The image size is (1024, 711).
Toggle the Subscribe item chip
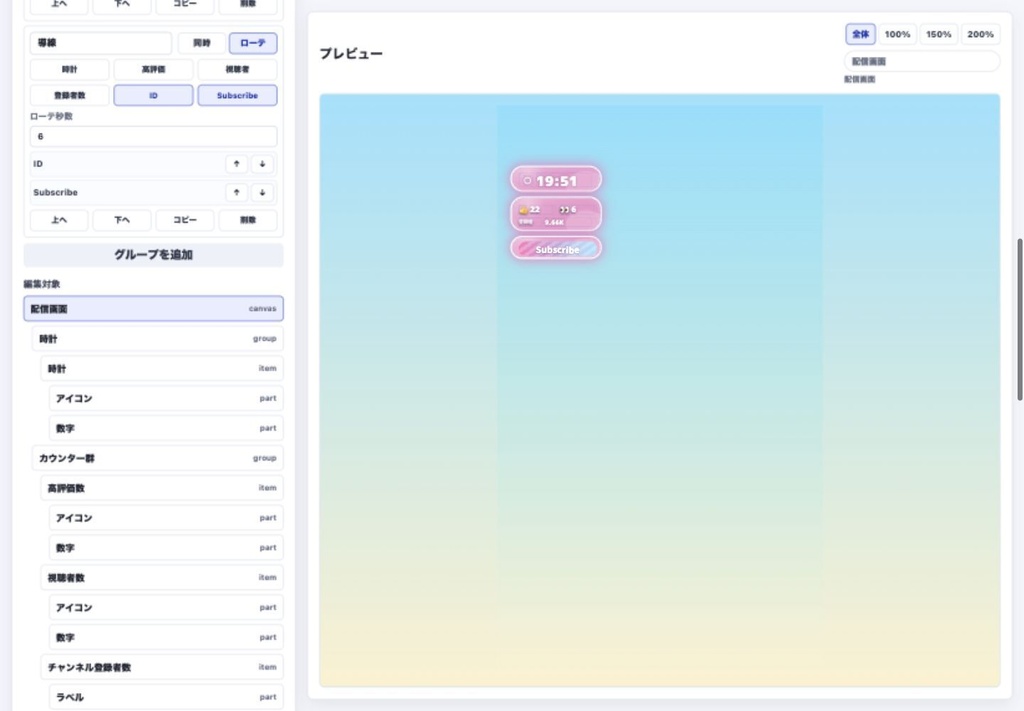[237, 95]
